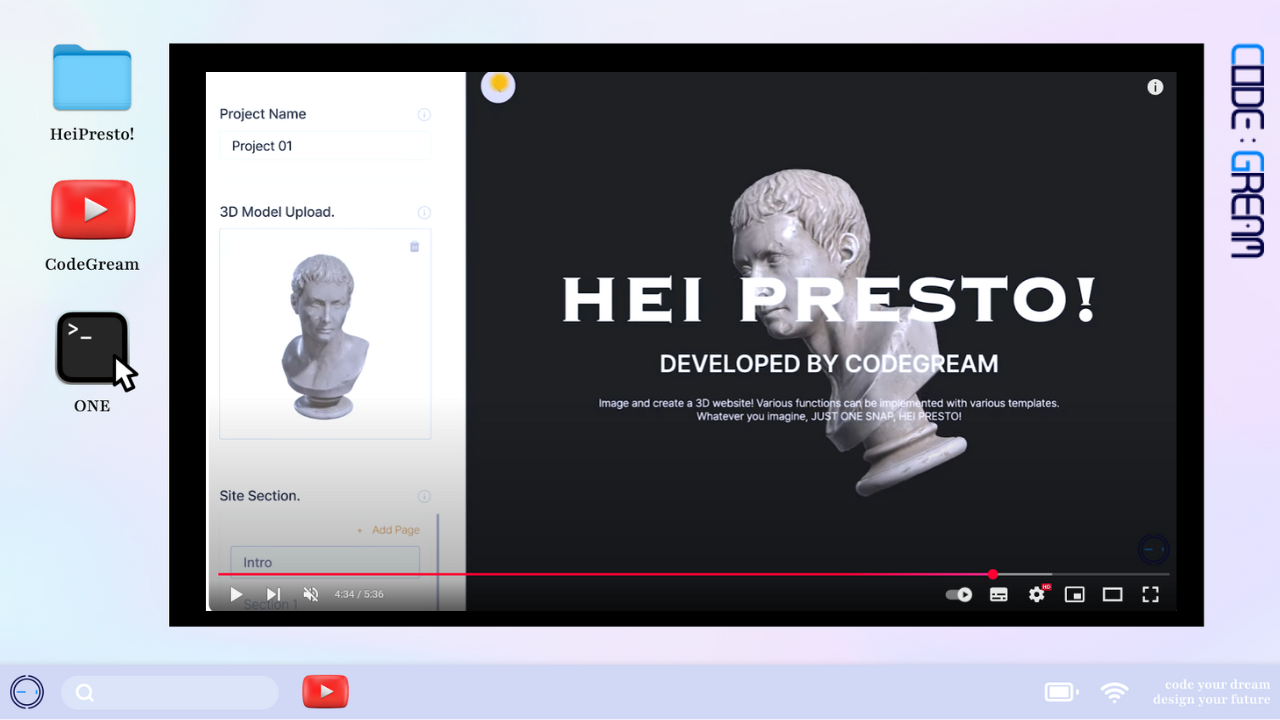Click the Site Section. heading
The width and height of the screenshot is (1280, 720).
click(x=260, y=496)
